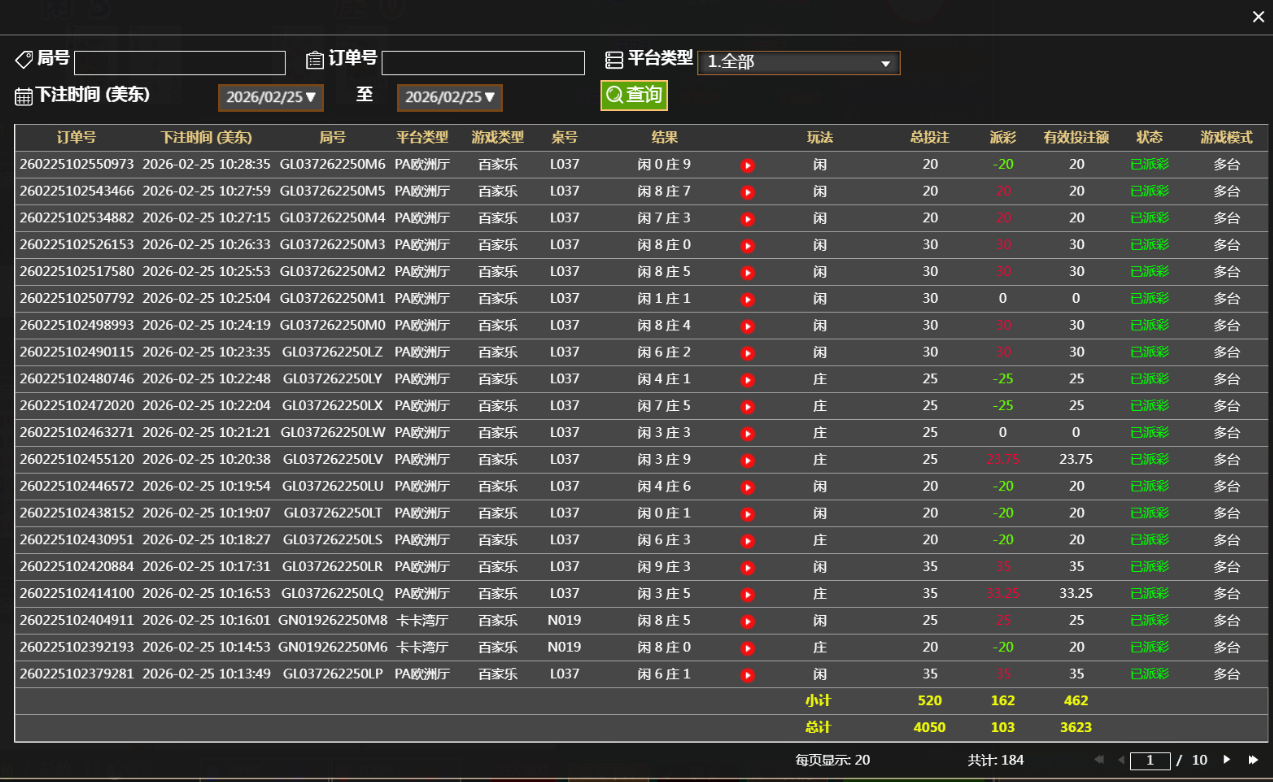The width and height of the screenshot is (1273, 782).
Task: Open replay for round GN019262250M8
Action: (x=747, y=621)
